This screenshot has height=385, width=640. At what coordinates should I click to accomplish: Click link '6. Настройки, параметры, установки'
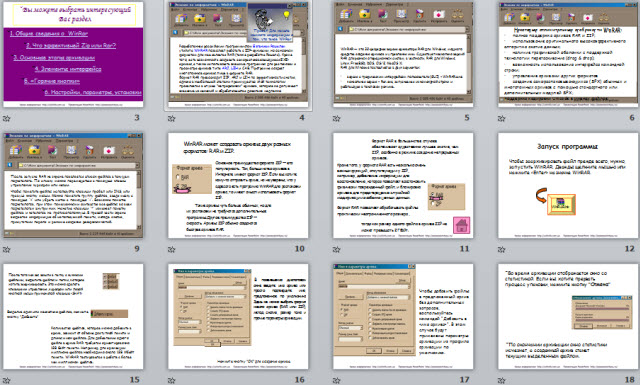click(x=93, y=92)
